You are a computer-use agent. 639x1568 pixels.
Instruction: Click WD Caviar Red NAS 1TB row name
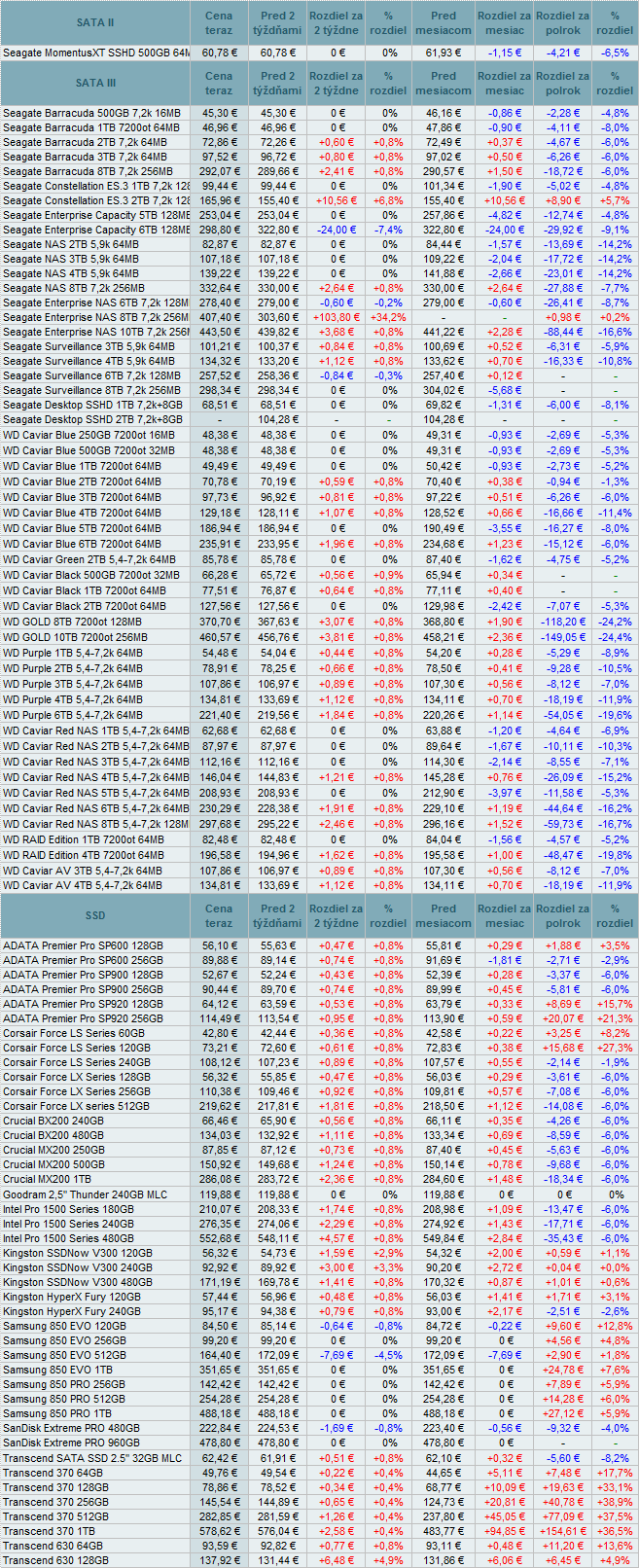[96, 731]
